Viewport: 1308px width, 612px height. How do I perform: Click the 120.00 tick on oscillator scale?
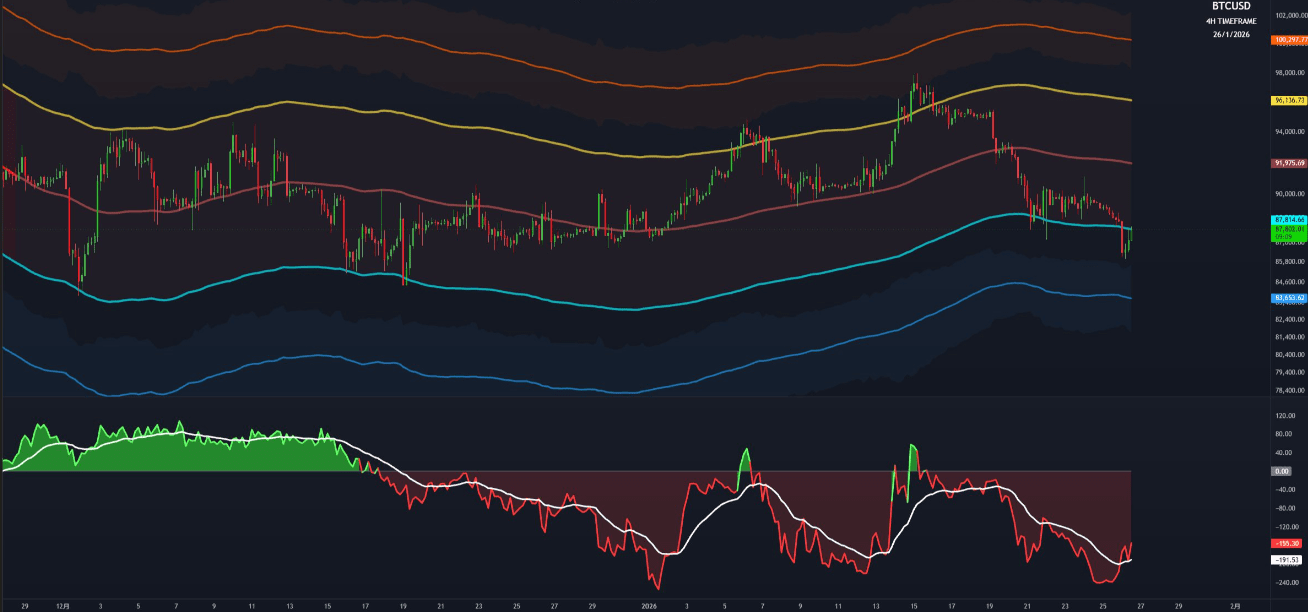1284,415
